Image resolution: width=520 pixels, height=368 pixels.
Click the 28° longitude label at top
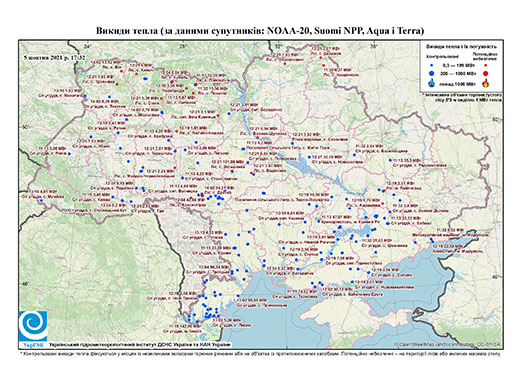click(183, 46)
